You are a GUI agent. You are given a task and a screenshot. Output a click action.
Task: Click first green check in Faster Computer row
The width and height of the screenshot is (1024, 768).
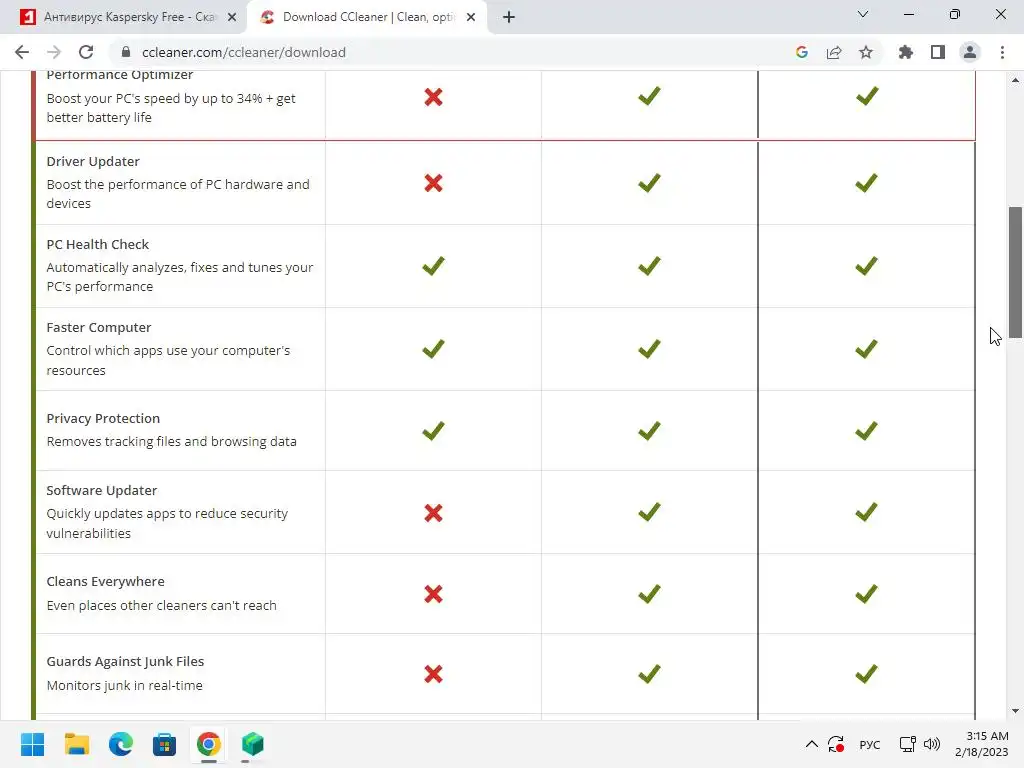tap(433, 348)
